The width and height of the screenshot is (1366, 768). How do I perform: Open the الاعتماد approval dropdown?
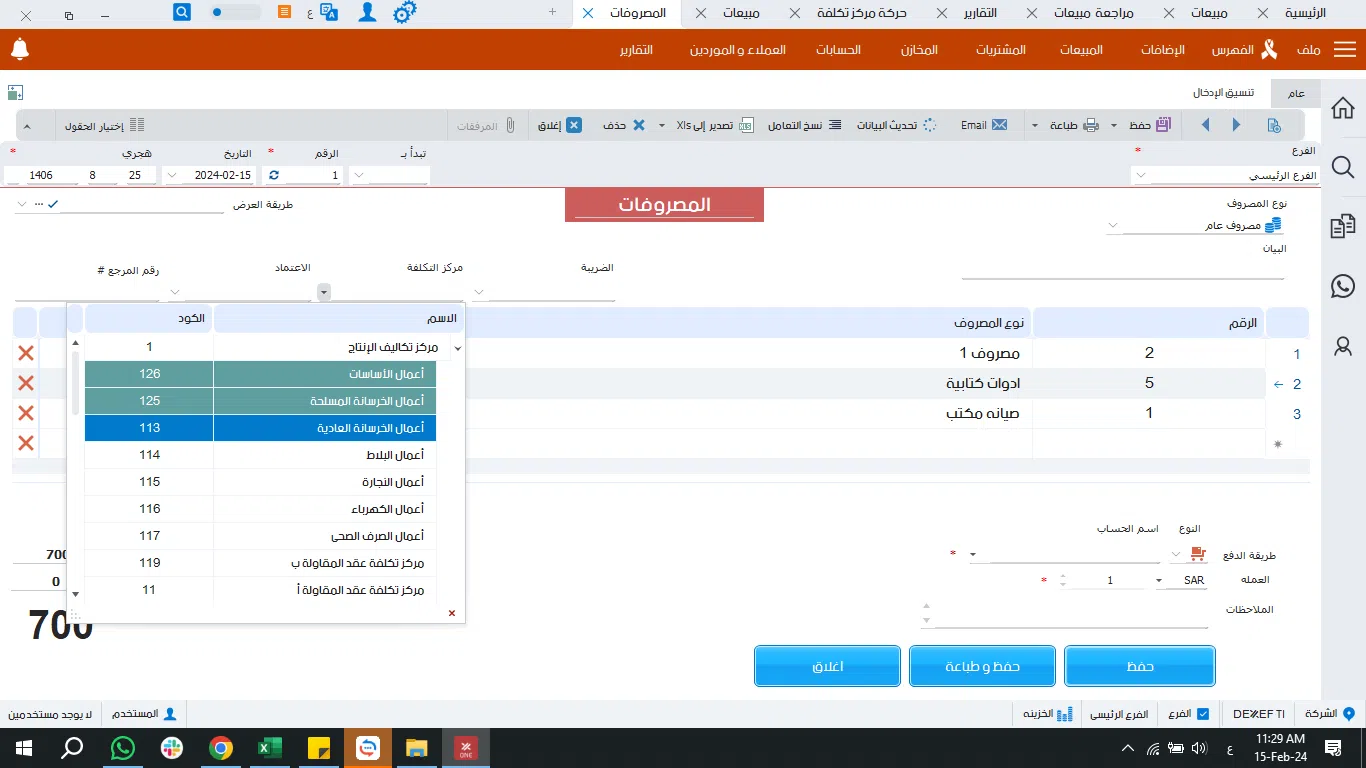[x=322, y=292]
